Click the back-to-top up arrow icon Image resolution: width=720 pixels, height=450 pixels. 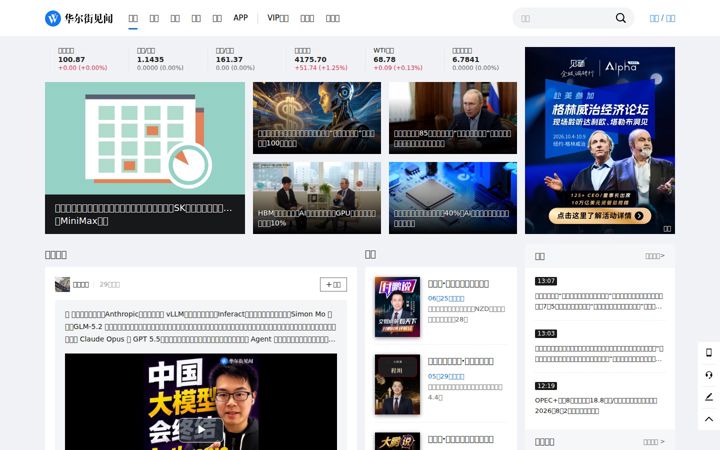[x=709, y=419]
